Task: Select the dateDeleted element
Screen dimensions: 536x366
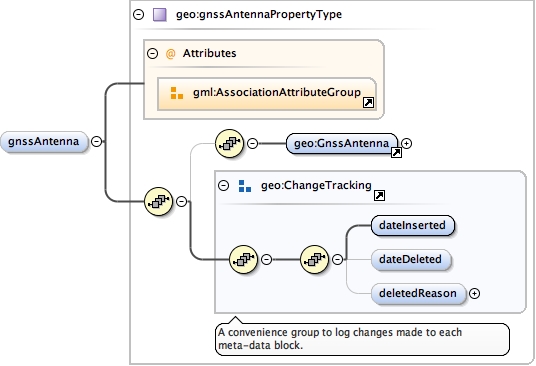Action: [x=411, y=260]
